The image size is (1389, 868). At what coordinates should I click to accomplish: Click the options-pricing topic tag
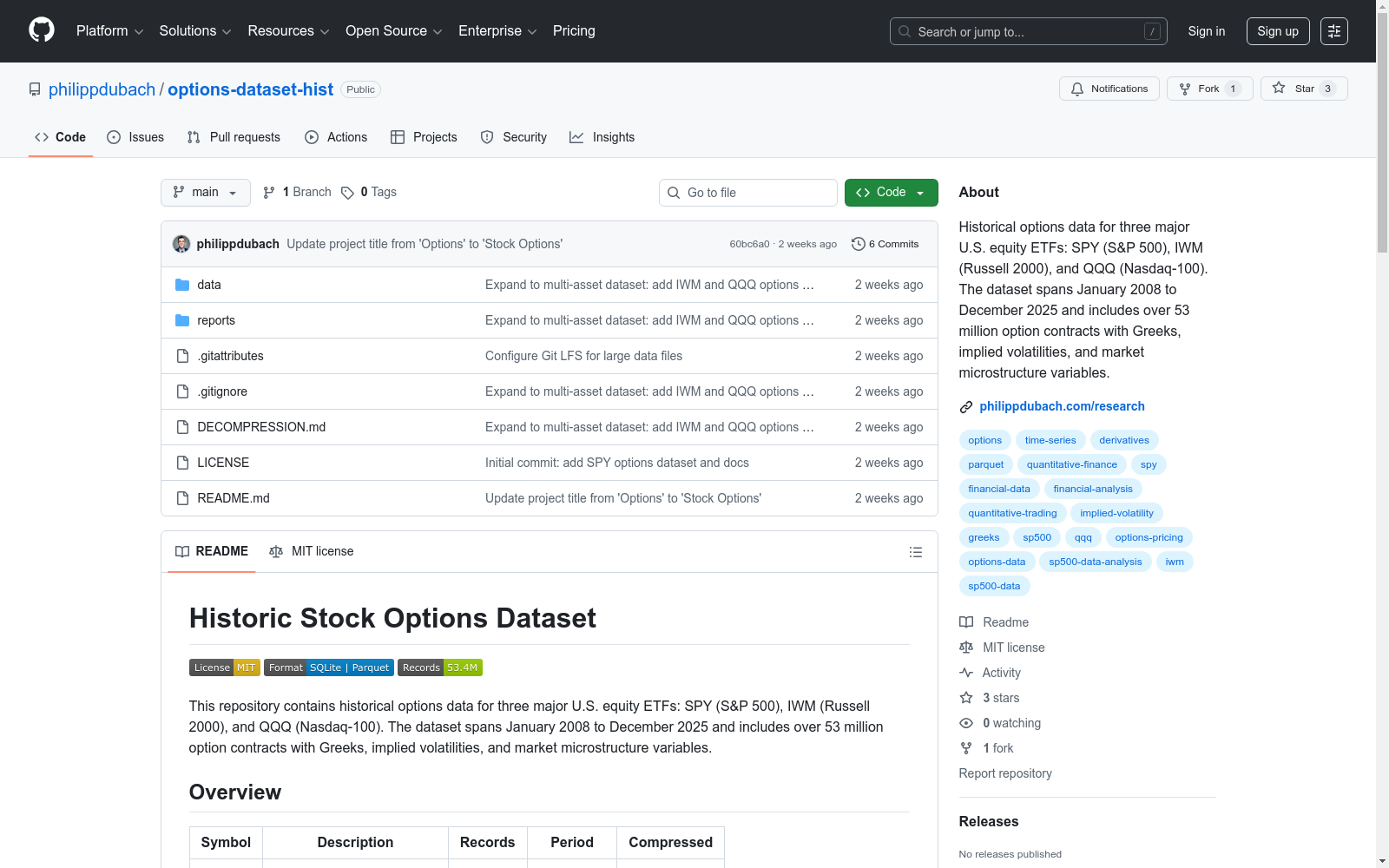tap(1149, 537)
